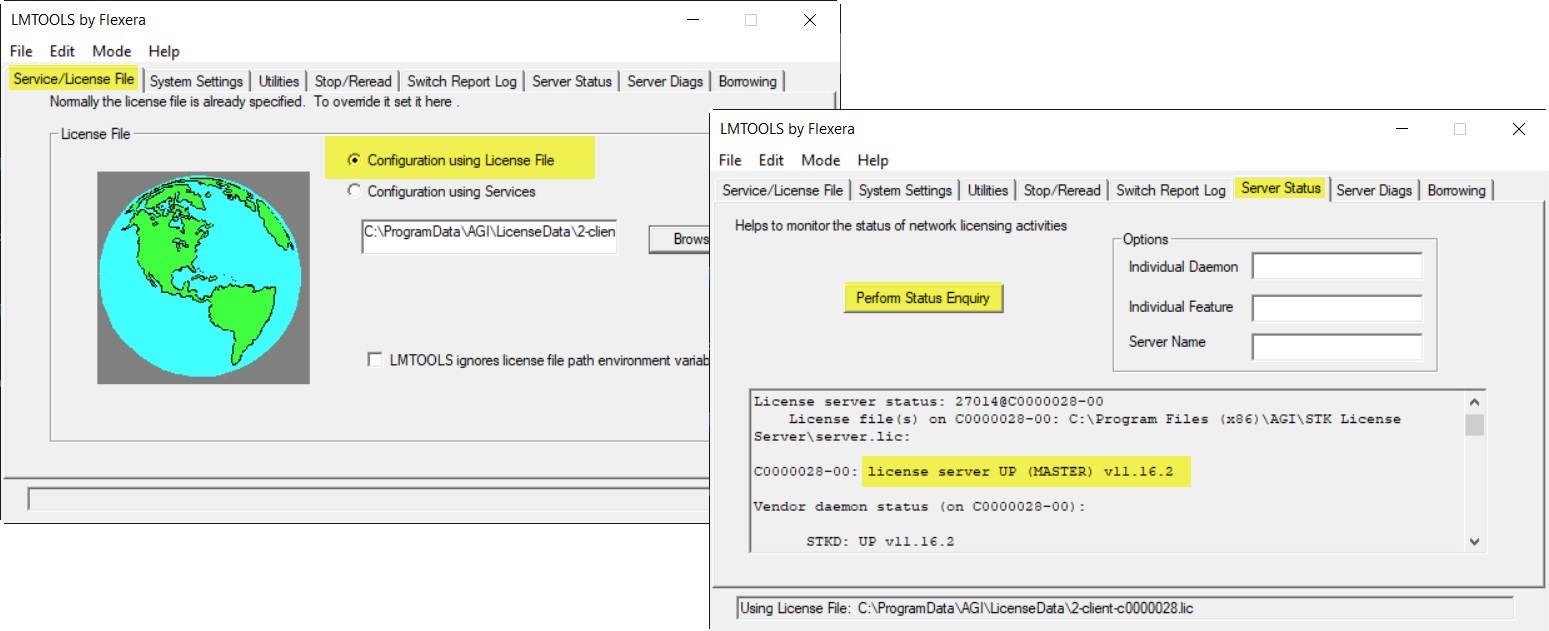Open Edit menu in front window
This screenshot has height=631, width=1549.
(x=771, y=160)
